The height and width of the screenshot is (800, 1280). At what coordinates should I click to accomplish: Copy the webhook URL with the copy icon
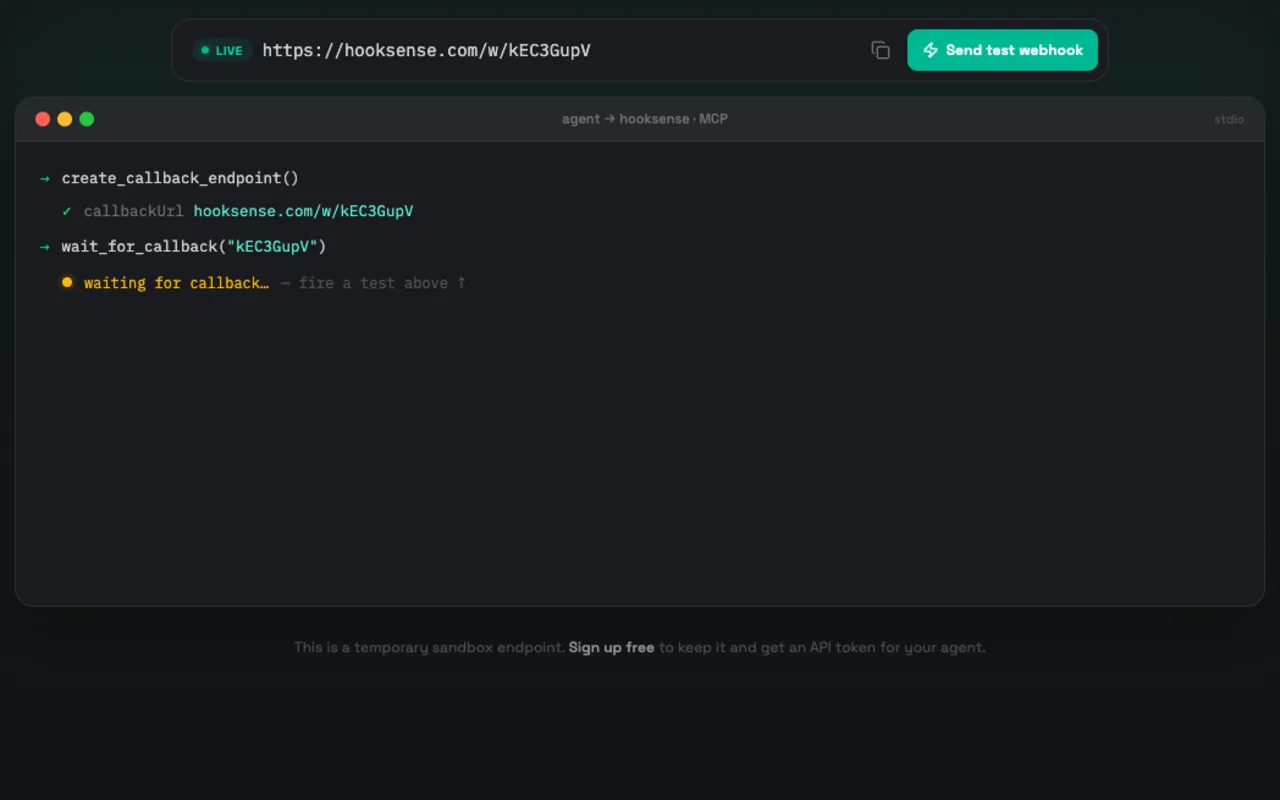(x=880, y=50)
